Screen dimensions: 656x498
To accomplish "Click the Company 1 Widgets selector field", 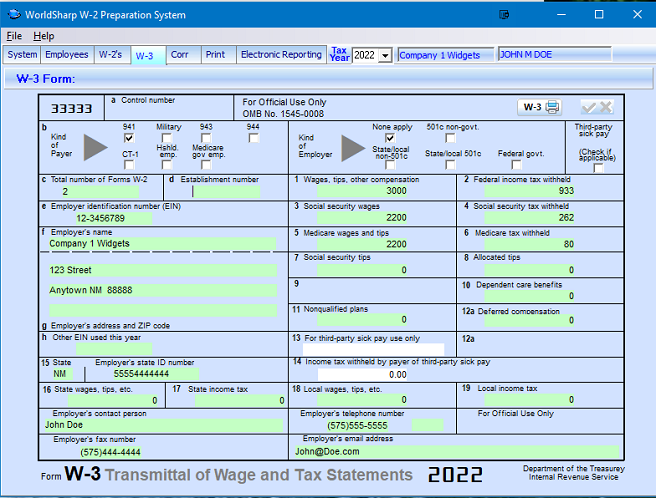I will point(445,55).
